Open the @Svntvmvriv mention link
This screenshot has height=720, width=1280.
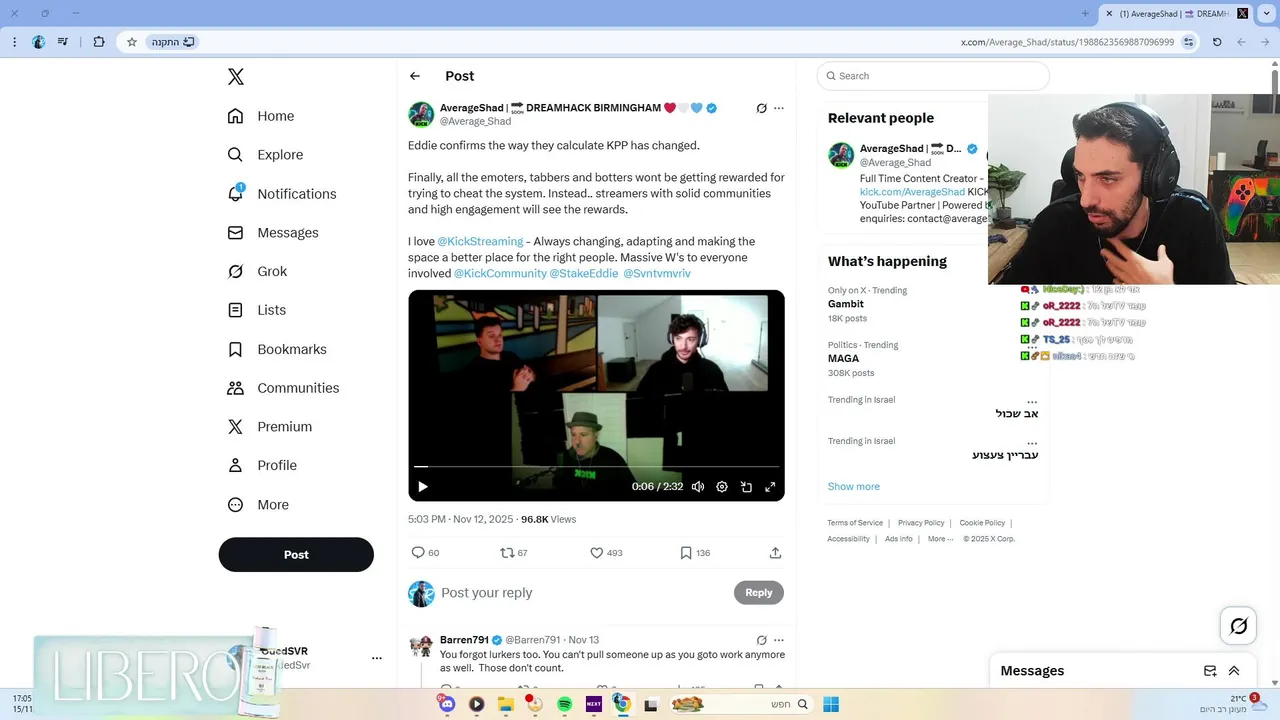657,273
